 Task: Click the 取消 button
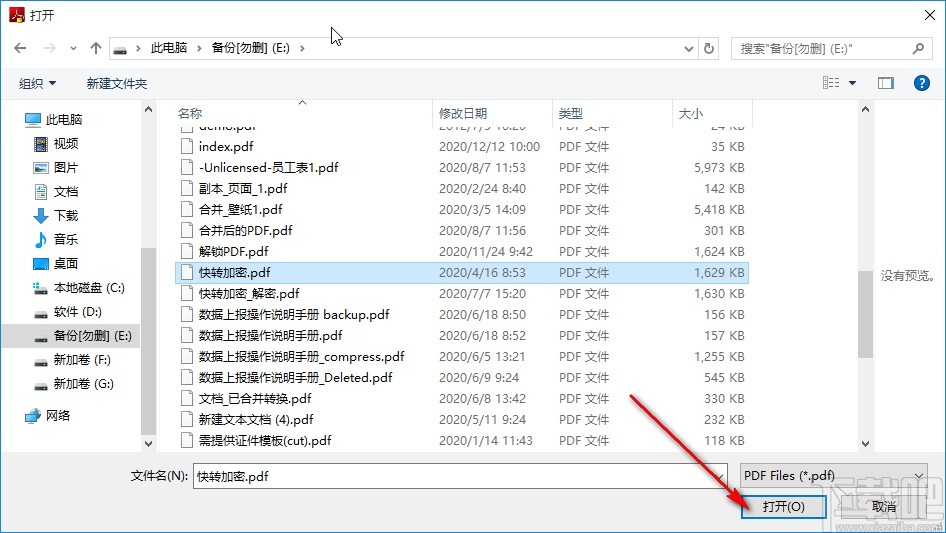(883, 506)
